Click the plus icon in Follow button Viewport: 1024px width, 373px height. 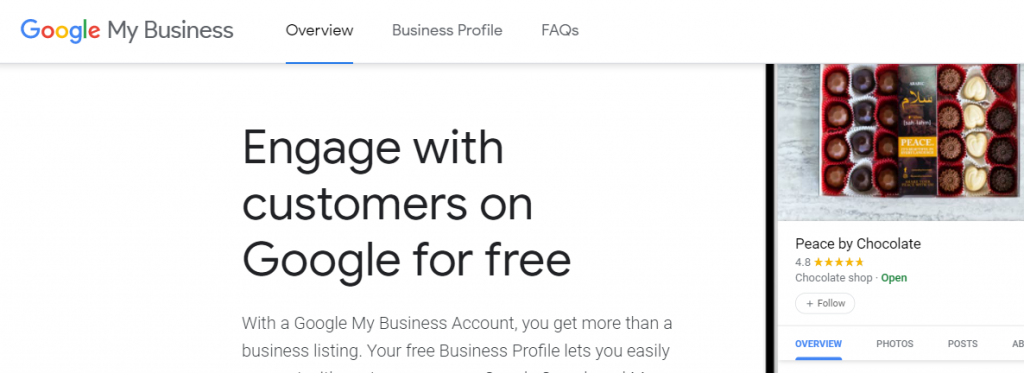[x=810, y=303]
